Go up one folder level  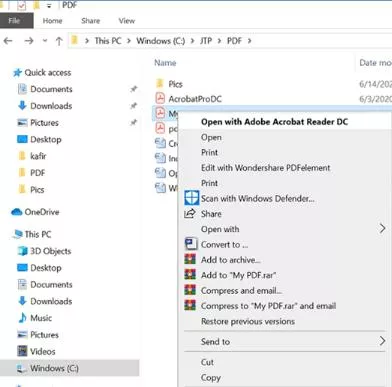coord(59,41)
